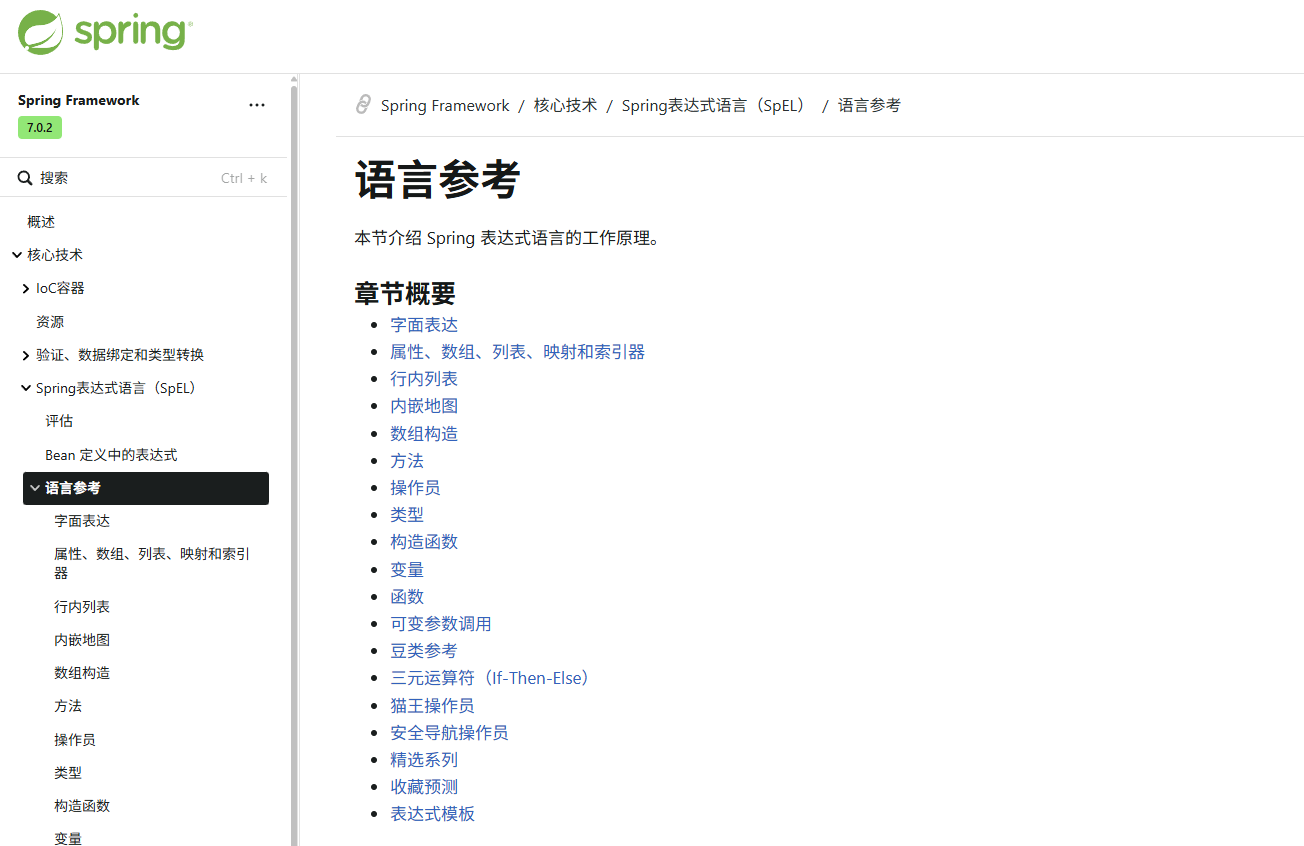Viewport: 1304px width, 846px height.
Task: Open 属性、数组、列表、映射和索引器 content link
Action: (x=517, y=352)
